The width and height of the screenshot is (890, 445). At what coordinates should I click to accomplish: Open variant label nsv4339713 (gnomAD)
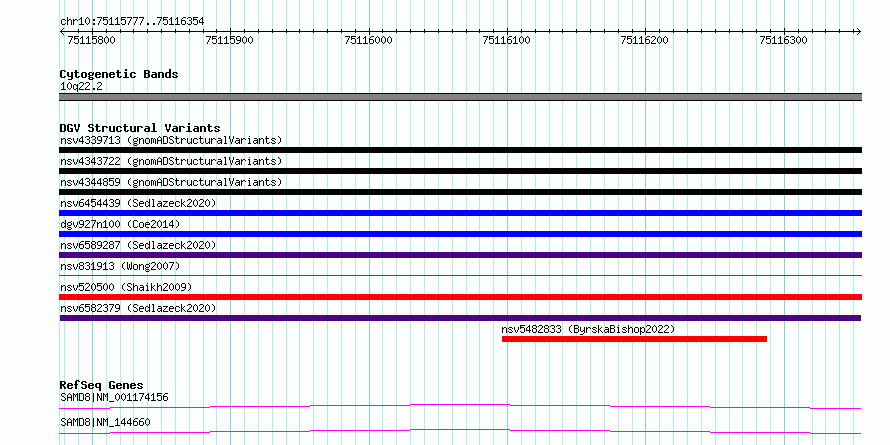171,140
